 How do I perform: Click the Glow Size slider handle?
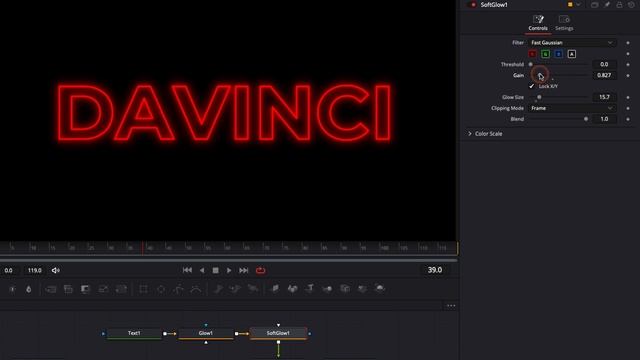pos(539,97)
